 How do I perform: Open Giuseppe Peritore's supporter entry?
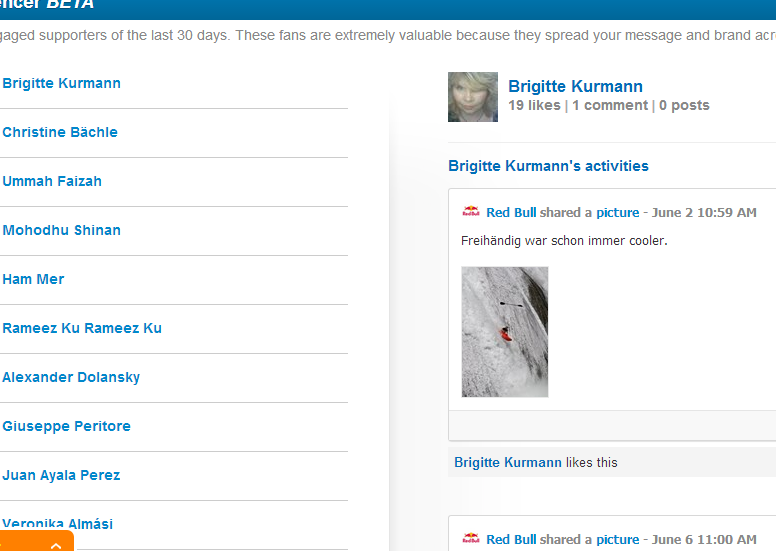point(66,426)
